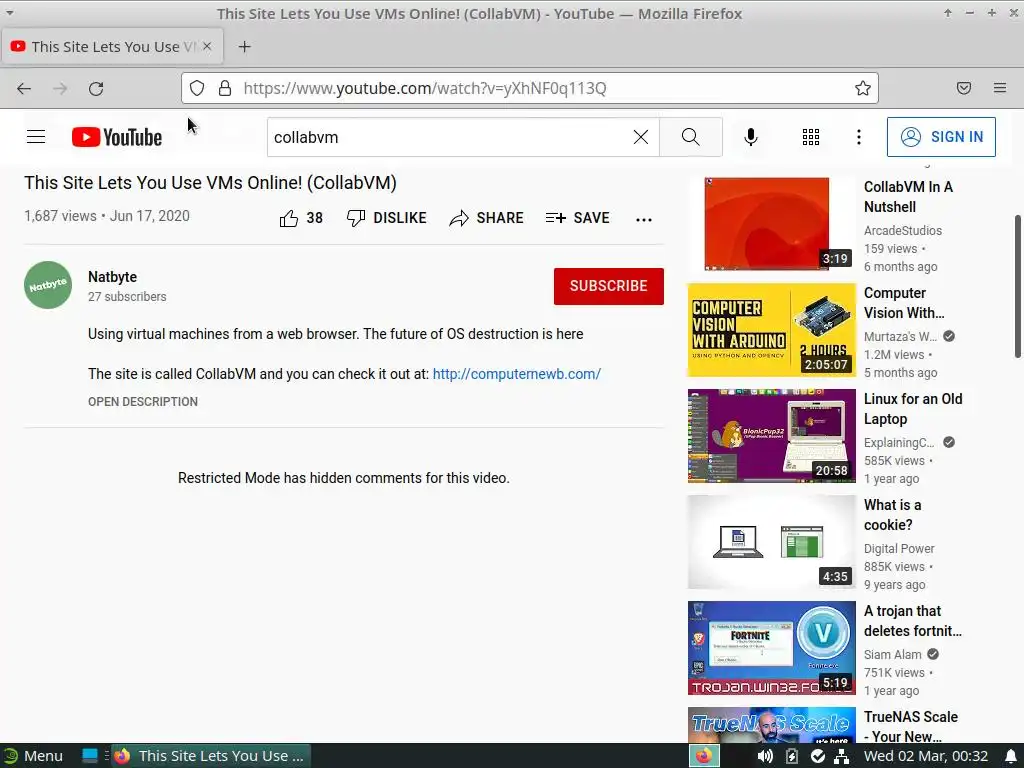Open CollabVM In A Nutshell title
The image size is (1024, 768).
[908, 197]
